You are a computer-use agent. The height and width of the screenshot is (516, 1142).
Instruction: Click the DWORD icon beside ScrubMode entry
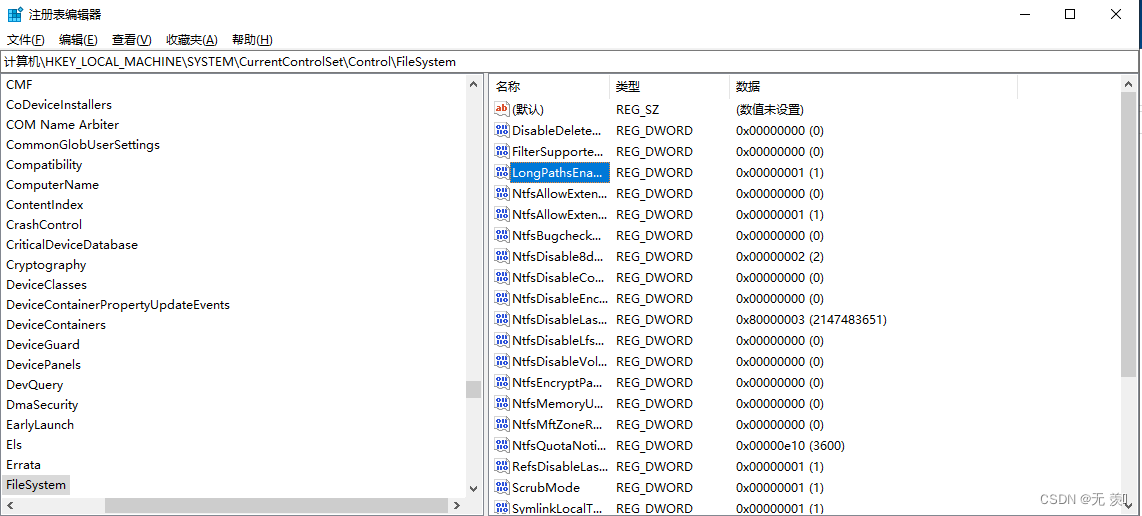pos(502,487)
